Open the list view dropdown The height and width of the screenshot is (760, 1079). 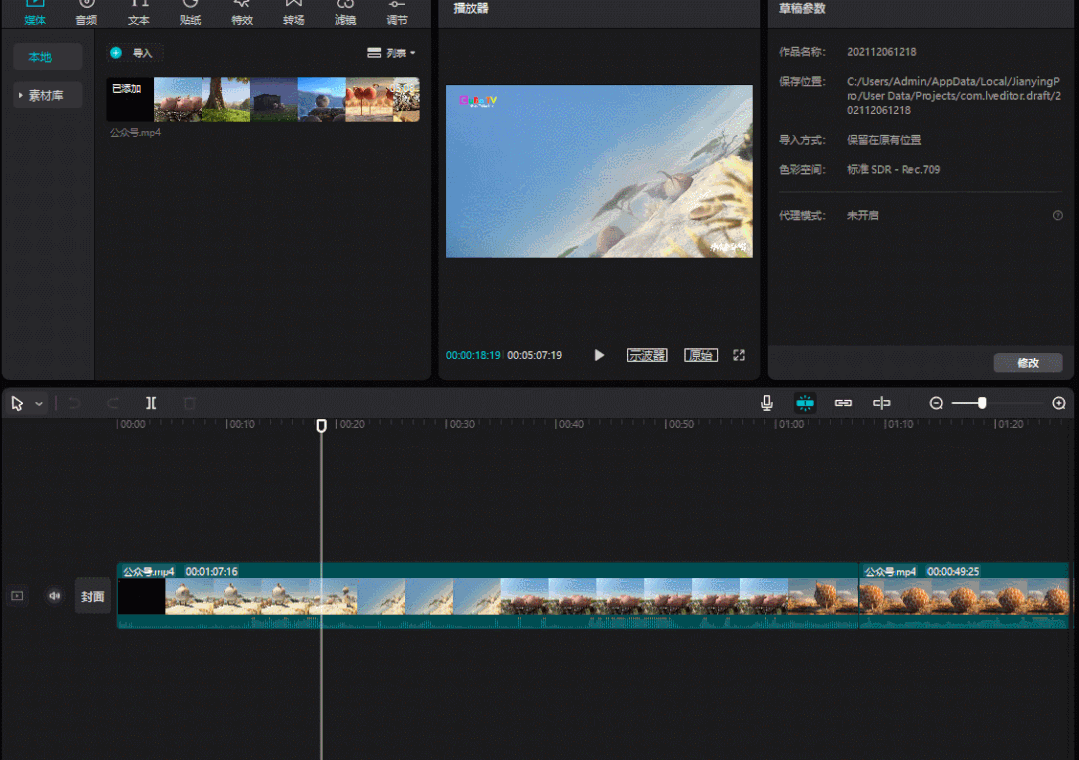[392, 53]
